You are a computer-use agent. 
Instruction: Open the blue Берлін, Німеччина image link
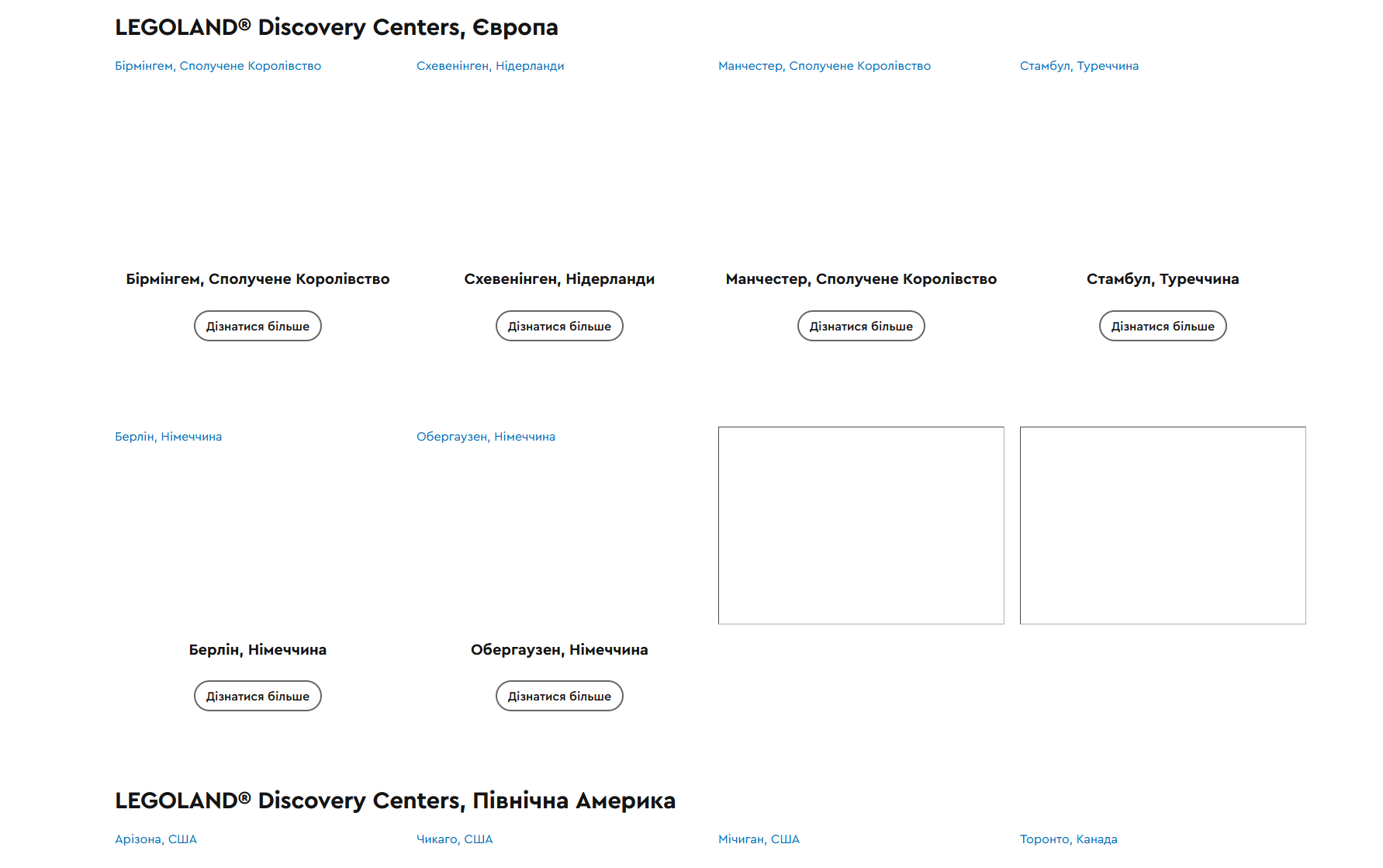click(168, 437)
